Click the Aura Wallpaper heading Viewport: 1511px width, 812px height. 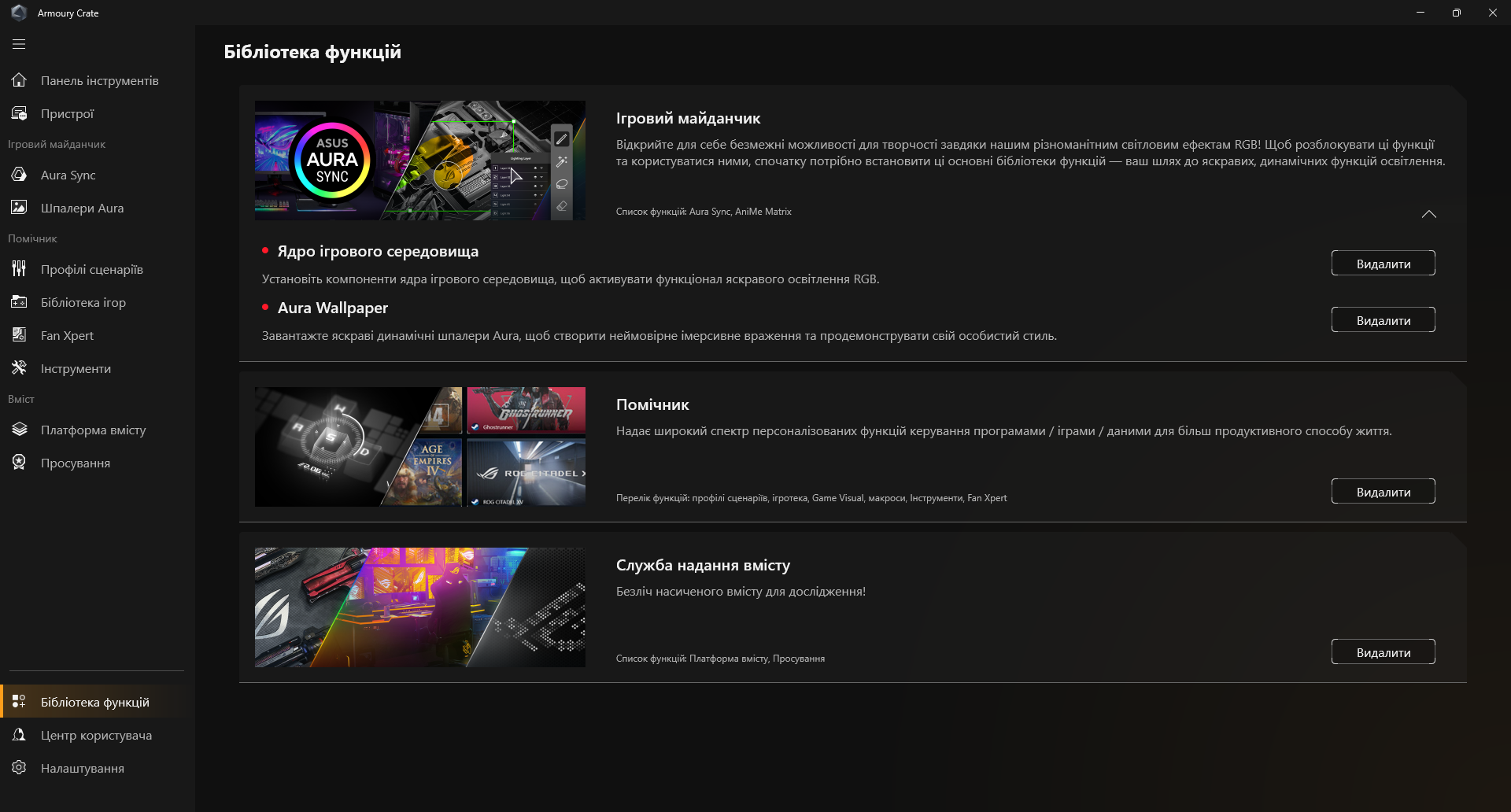pos(333,308)
